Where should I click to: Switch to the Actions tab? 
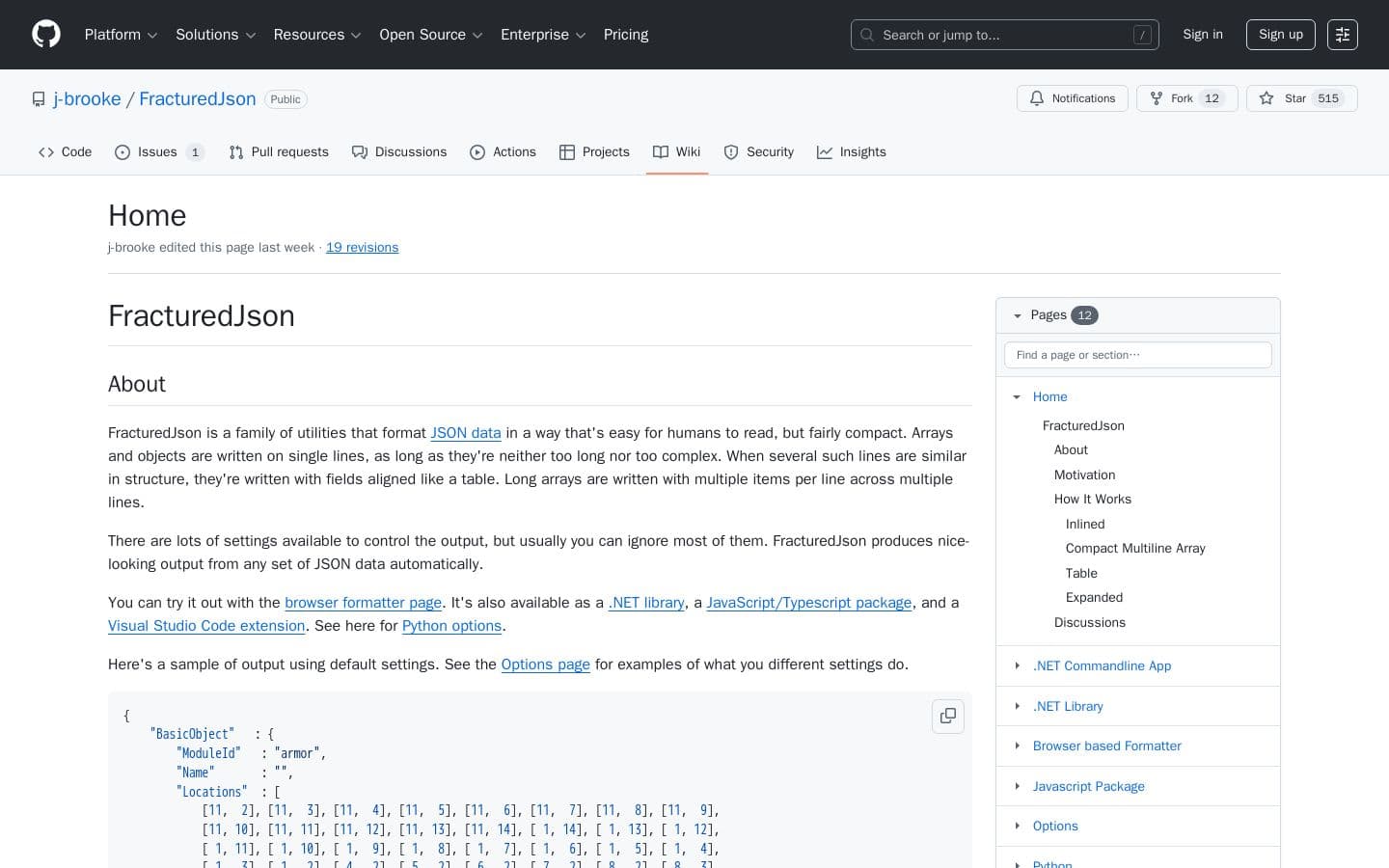pos(503,152)
